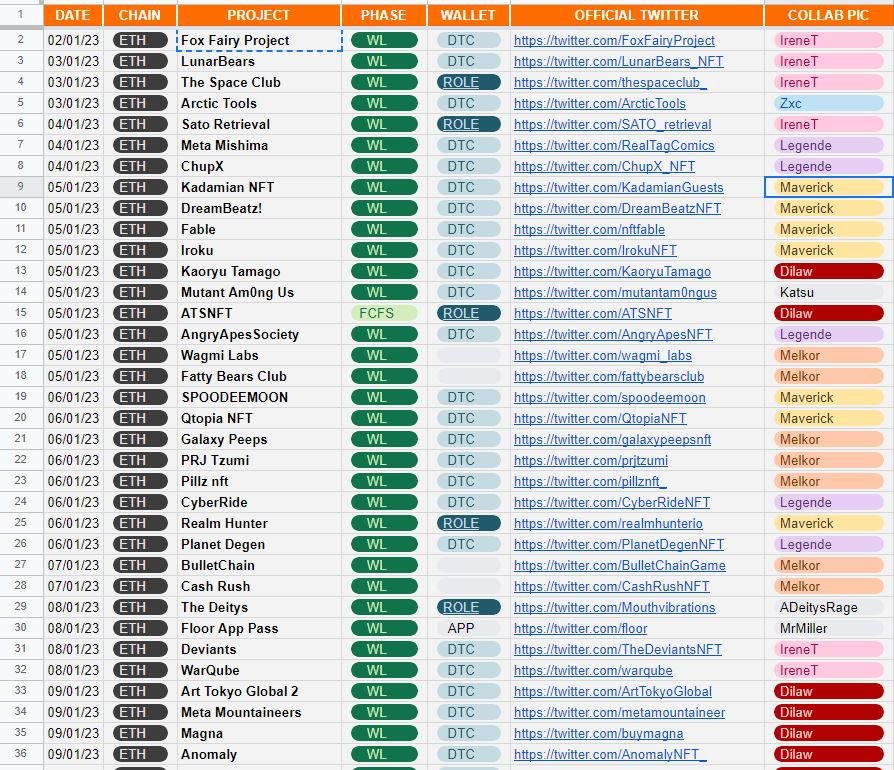Open the KadamianGuests Twitter link
Viewport: 894px width, 770px height.
(619, 188)
